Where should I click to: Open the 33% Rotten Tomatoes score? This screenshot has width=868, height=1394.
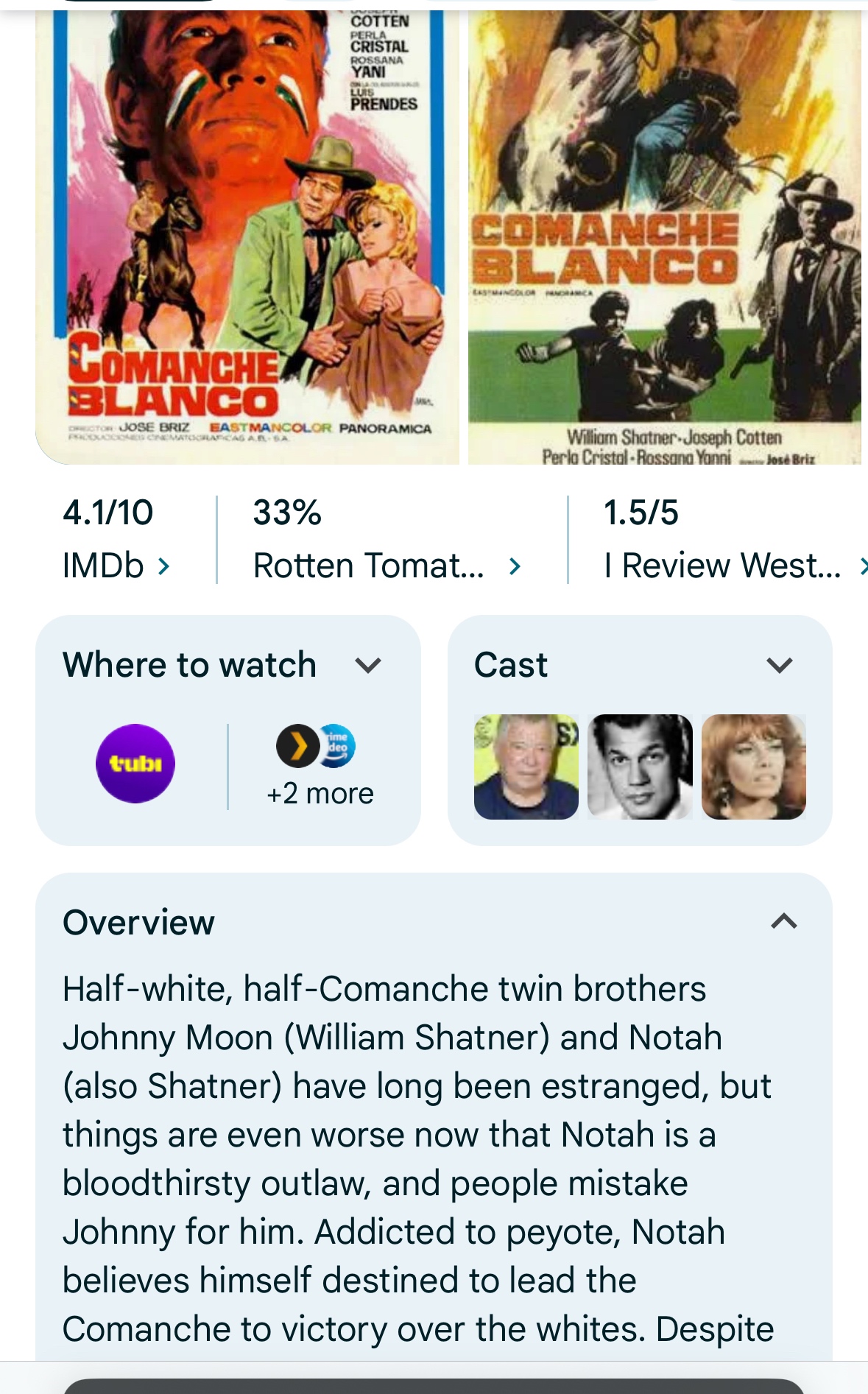[x=287, y=513]
